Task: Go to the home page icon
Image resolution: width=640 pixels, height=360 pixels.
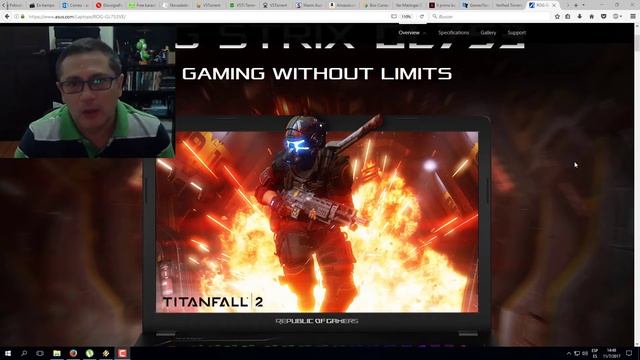Action: pos(591,16)
